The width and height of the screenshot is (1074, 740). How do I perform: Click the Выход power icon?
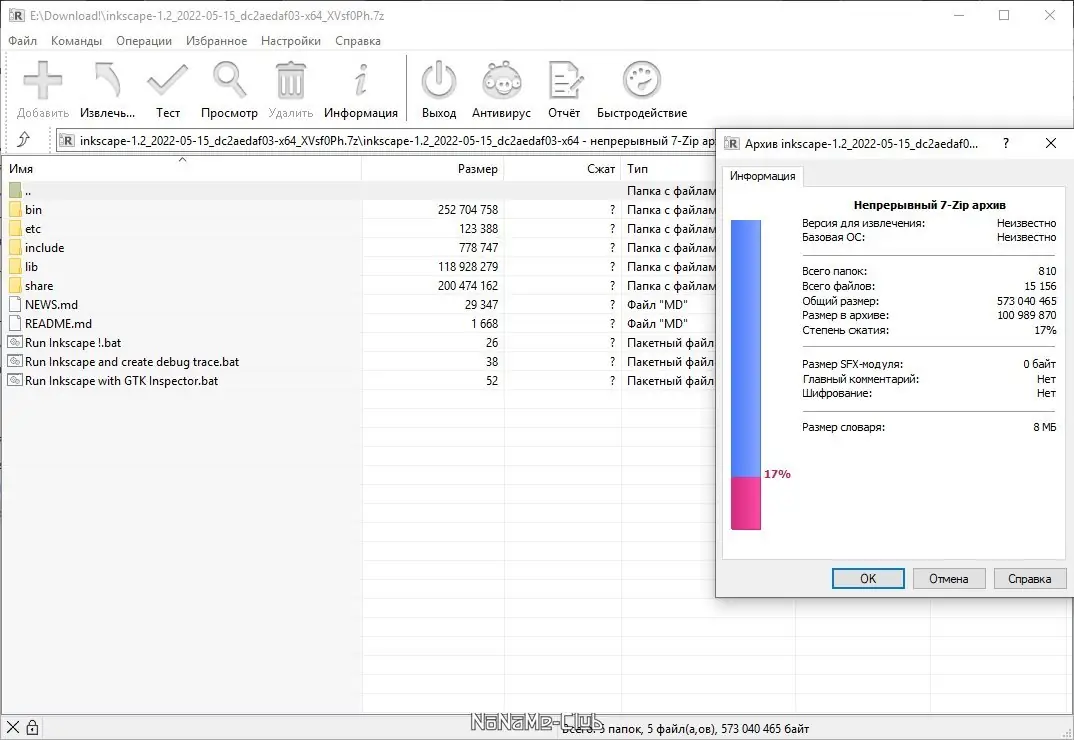tap(439, 81)
